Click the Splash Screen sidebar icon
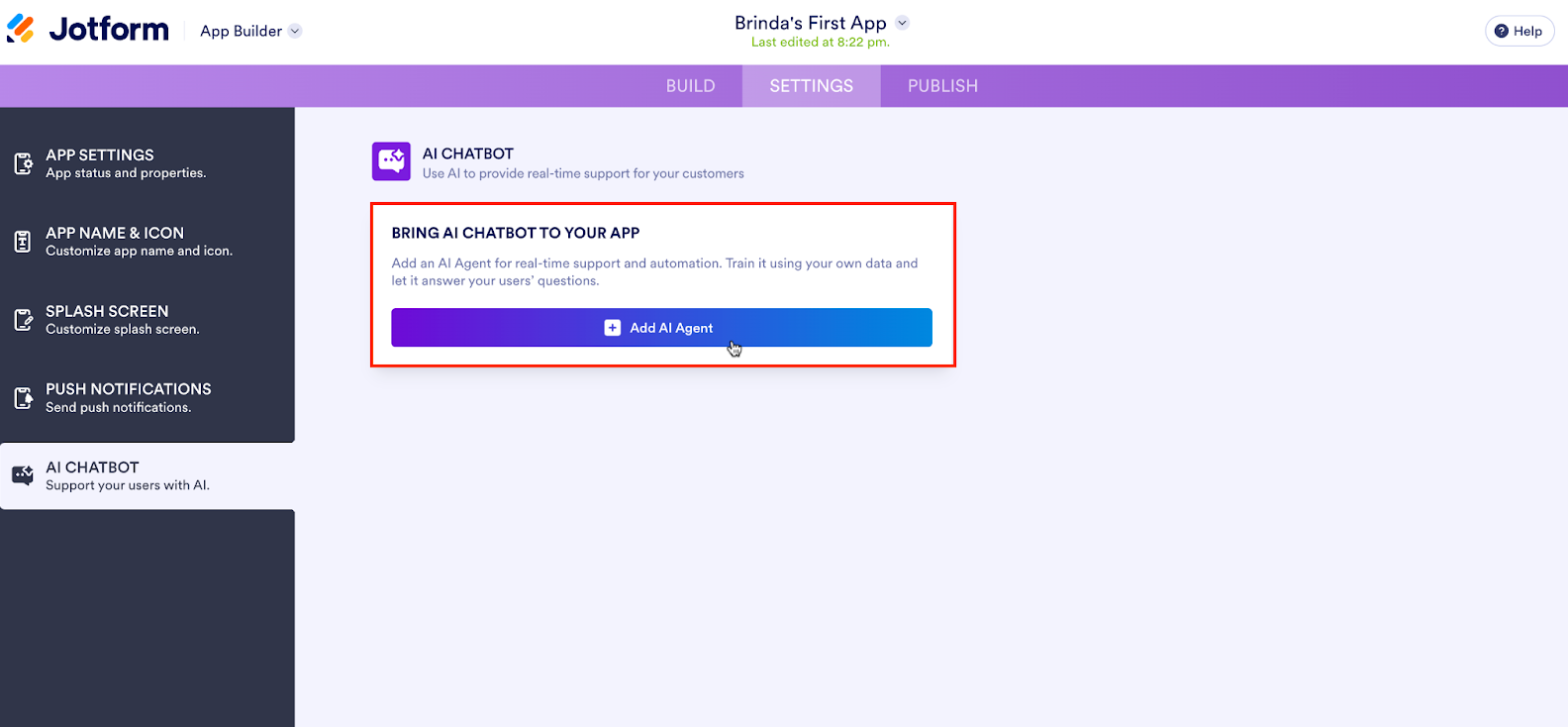 click(23, 320)
